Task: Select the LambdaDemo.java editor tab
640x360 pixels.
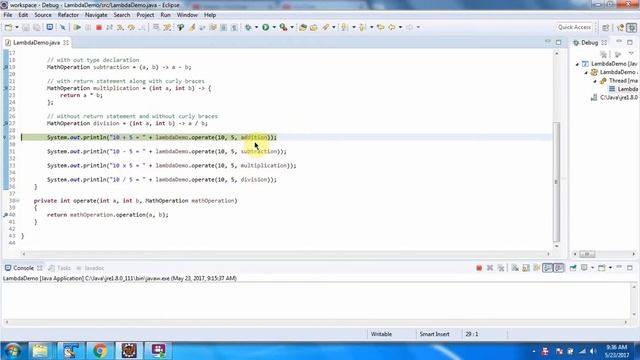Action: click(x=36, y=42)
